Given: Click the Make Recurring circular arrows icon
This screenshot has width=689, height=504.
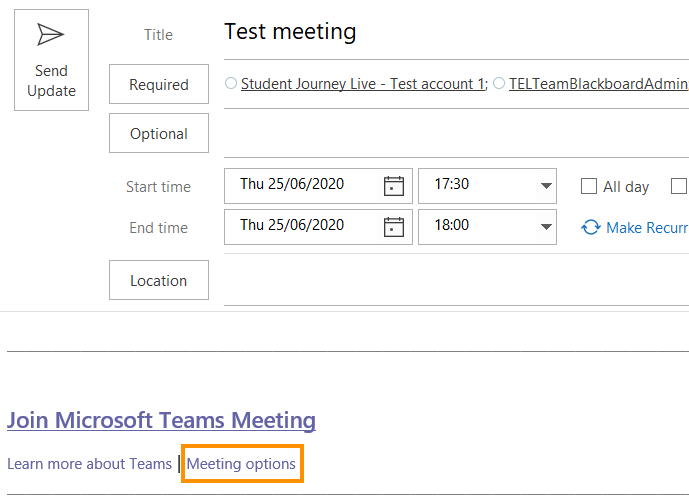Looking at the screenshot, I should tap(591, 228).
